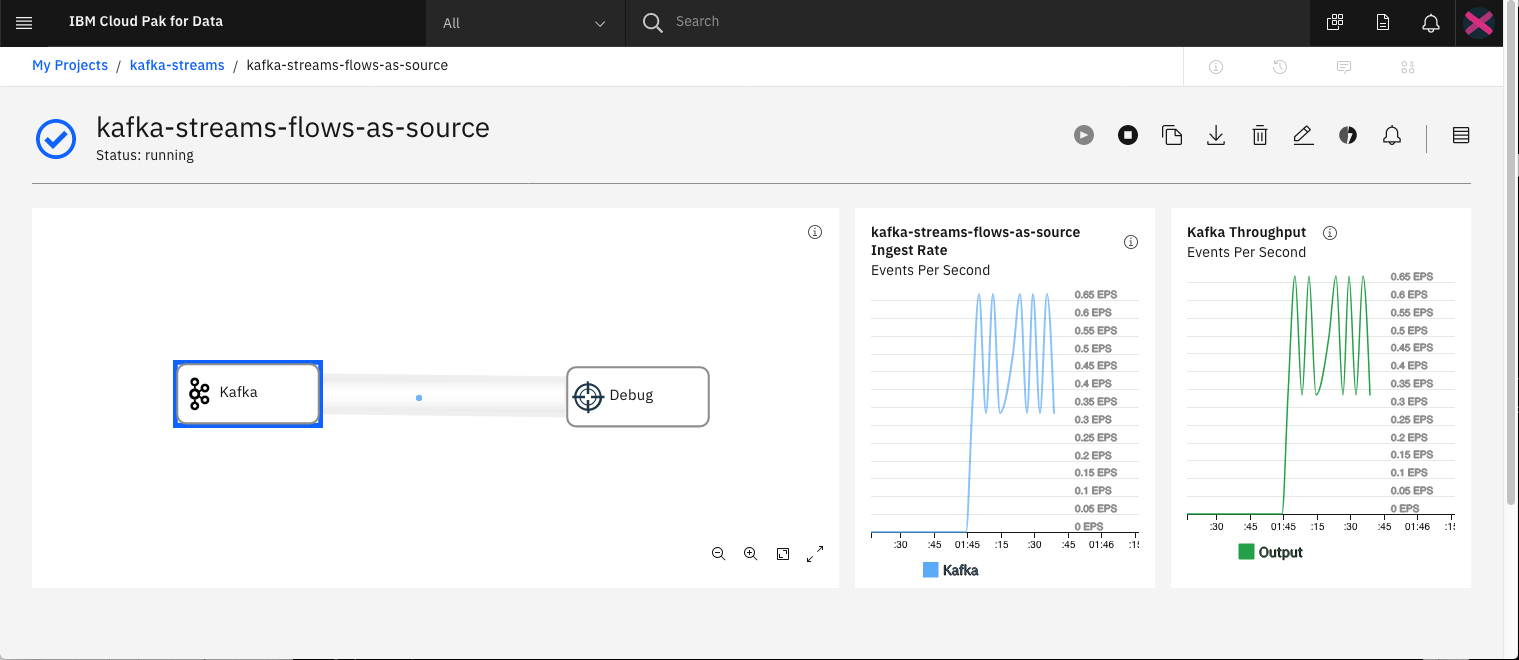The image size is (1519, 660).
Task: Stop the running flow with the stop icon
Action: point(1128,135)
